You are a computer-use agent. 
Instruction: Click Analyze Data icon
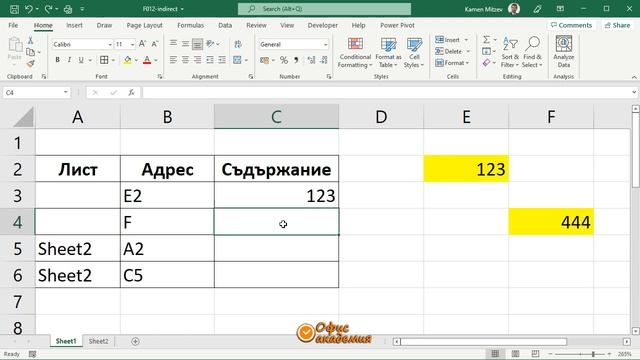(564, 52)
